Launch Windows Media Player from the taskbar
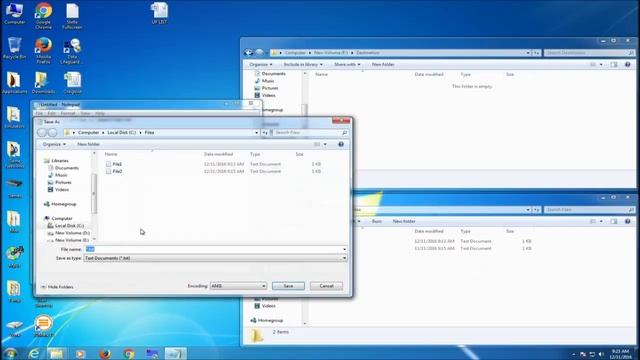Image resolution: width=640 pixels, height=360 pixels. (80, 353)
